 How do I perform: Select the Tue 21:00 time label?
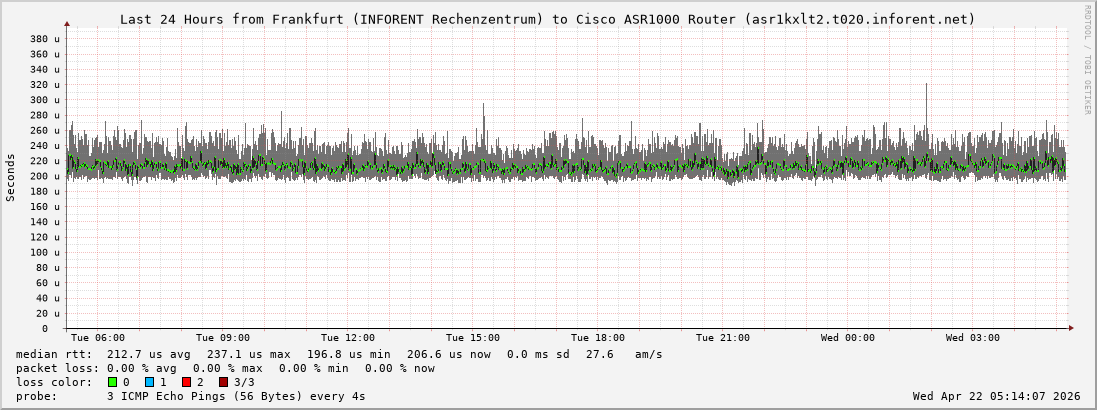[723, 338]
